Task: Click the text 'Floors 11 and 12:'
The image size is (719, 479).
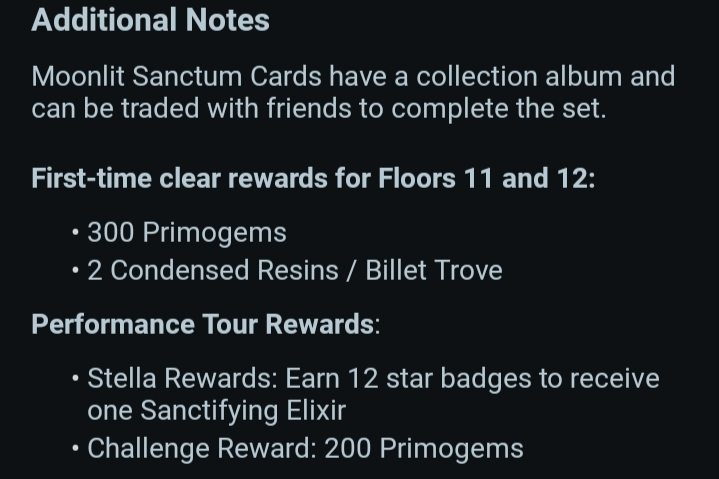Action: tap(487, 178)
